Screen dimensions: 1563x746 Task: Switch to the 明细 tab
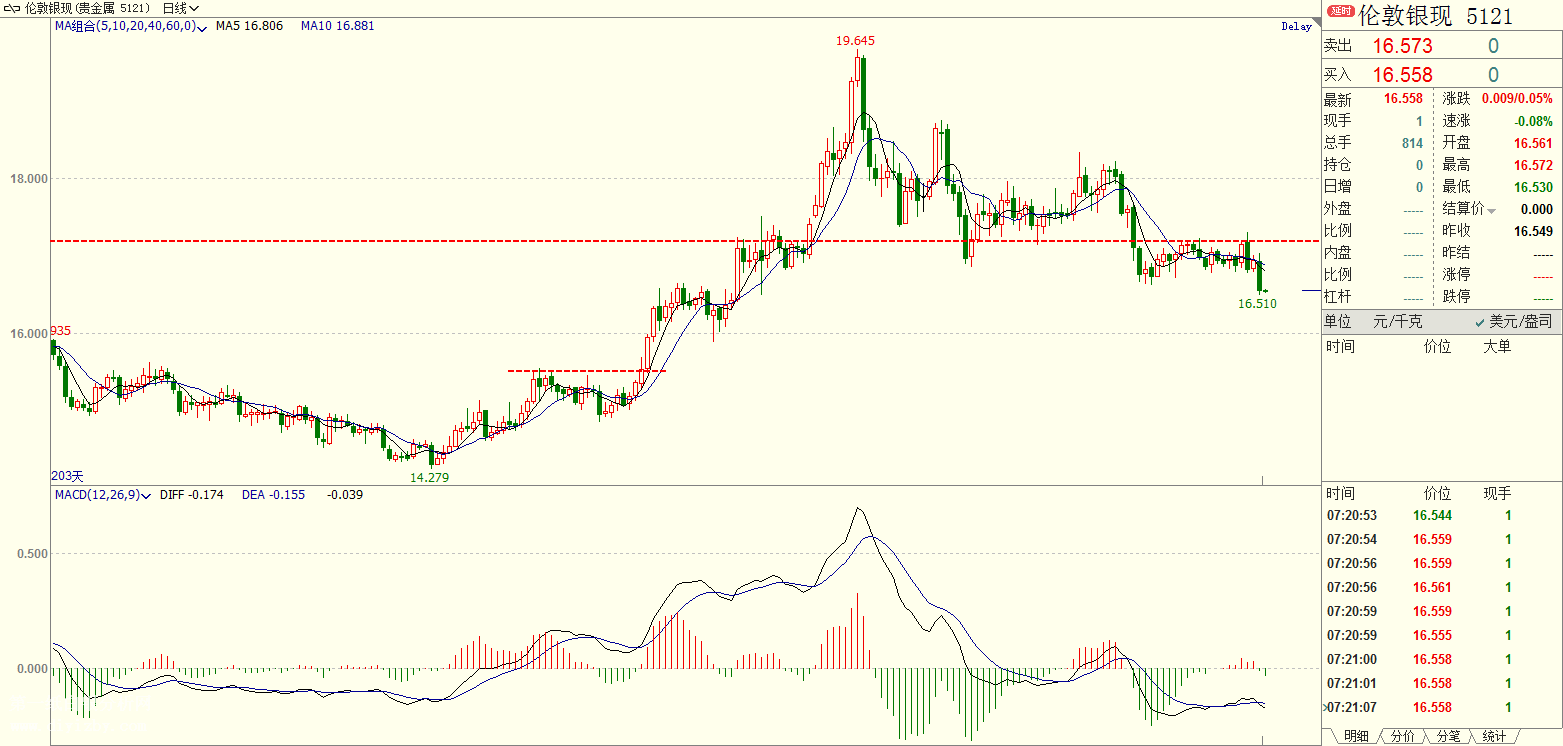click(x=1355, y=736)
